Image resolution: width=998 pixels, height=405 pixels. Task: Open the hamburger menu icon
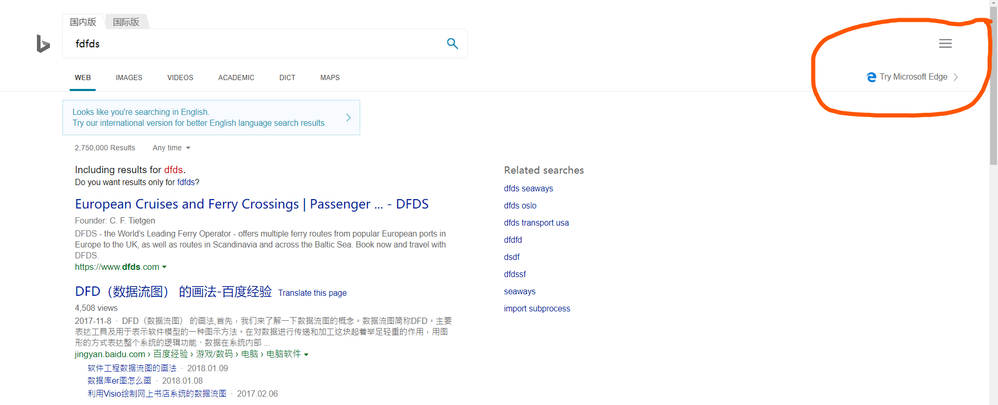click(945, 43)
